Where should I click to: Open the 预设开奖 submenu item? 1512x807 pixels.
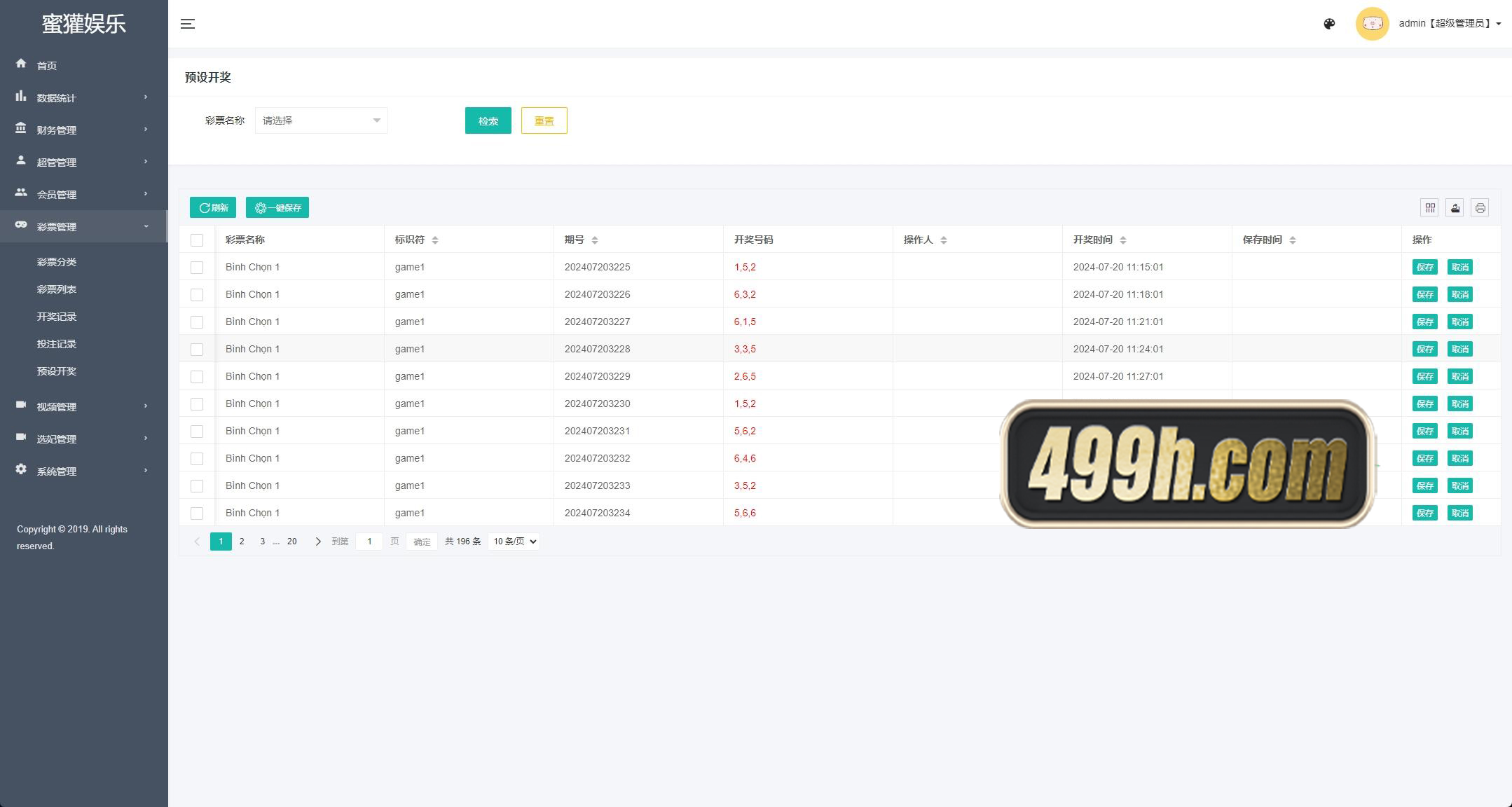tap(57, 371)
